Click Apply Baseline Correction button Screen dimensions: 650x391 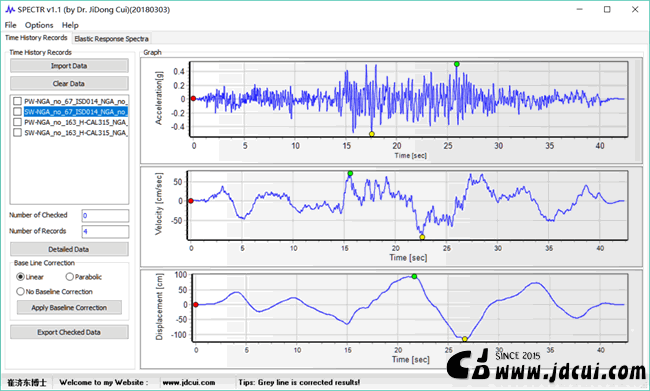coord(69,308)
